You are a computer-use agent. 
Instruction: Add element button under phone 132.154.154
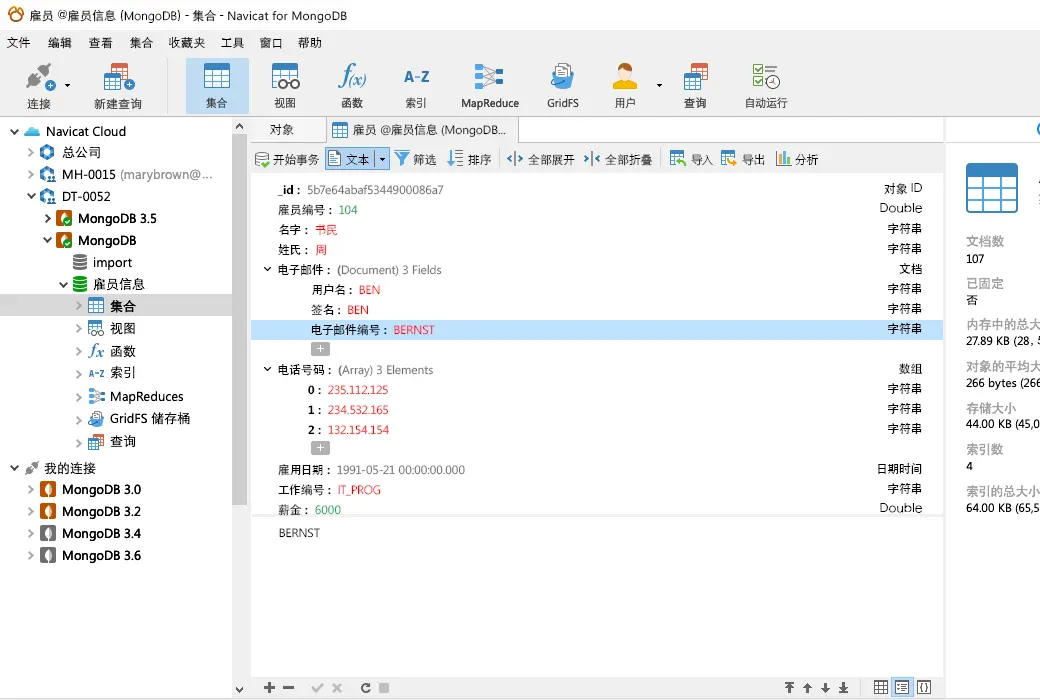point(320,448)
